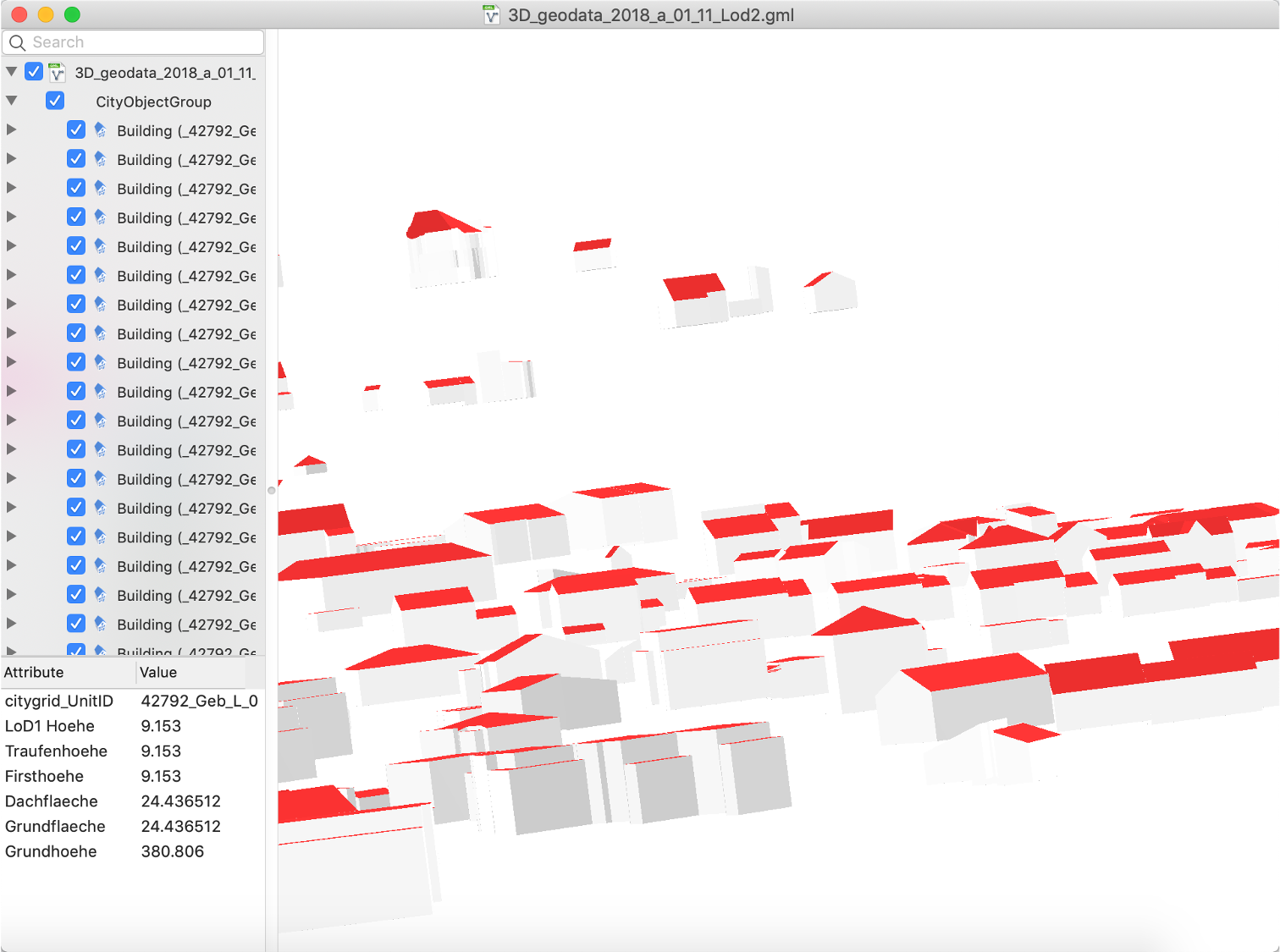Uncheck the first Building item's checkbox
This screenshot has width=1280, height=952.
(76, 129)
